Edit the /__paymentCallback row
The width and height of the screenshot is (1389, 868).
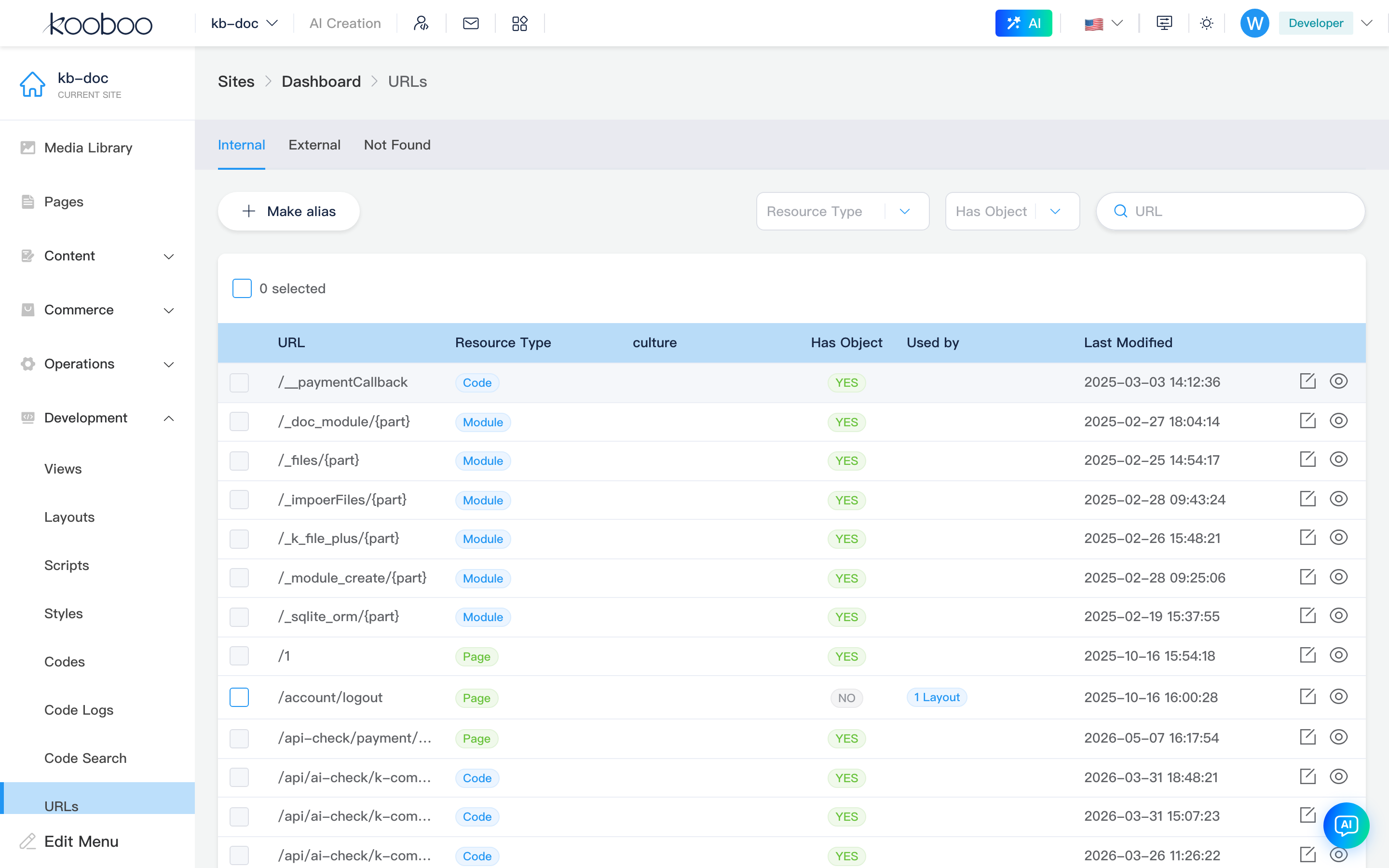(x=1307, y=381)
